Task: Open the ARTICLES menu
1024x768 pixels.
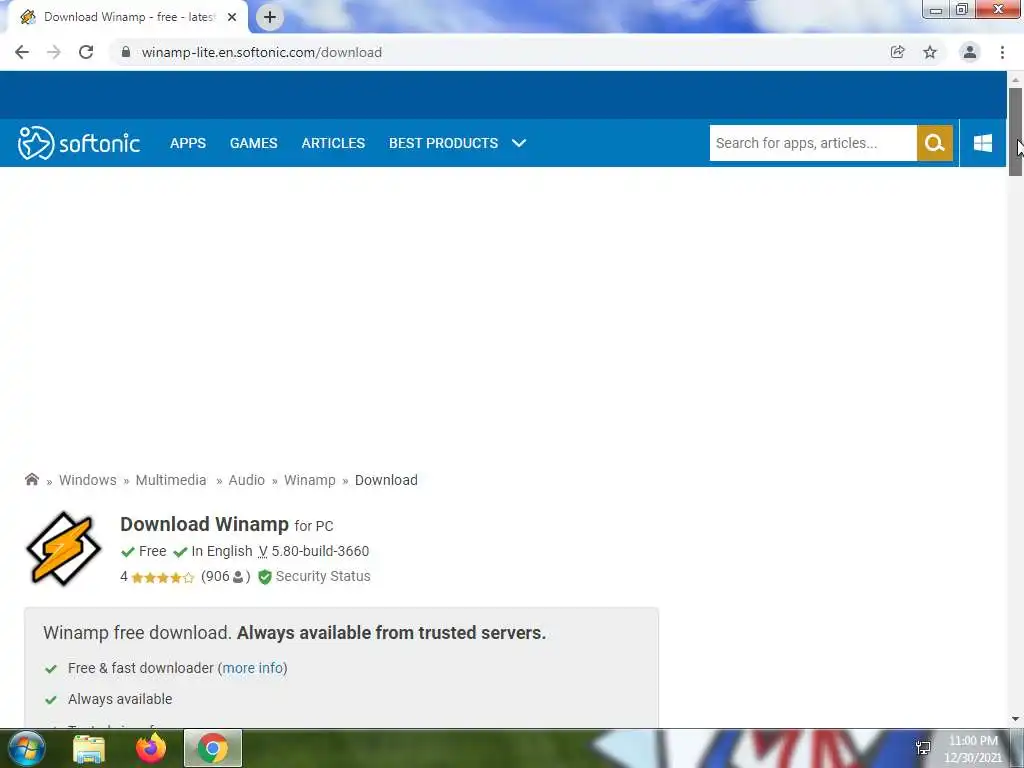Action: (333, 143)
